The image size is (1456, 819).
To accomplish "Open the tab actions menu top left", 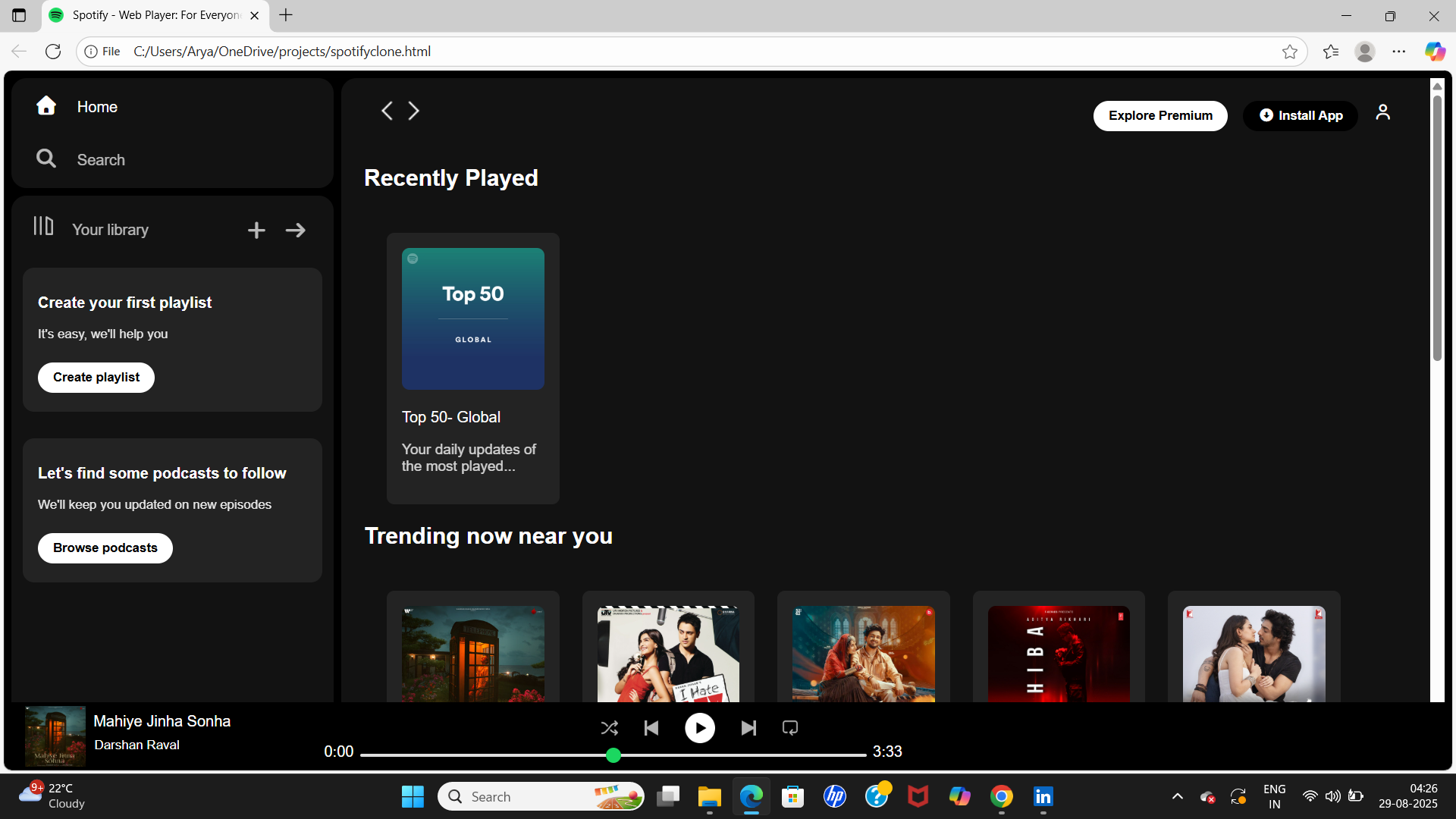I will (x=18, y=15).
